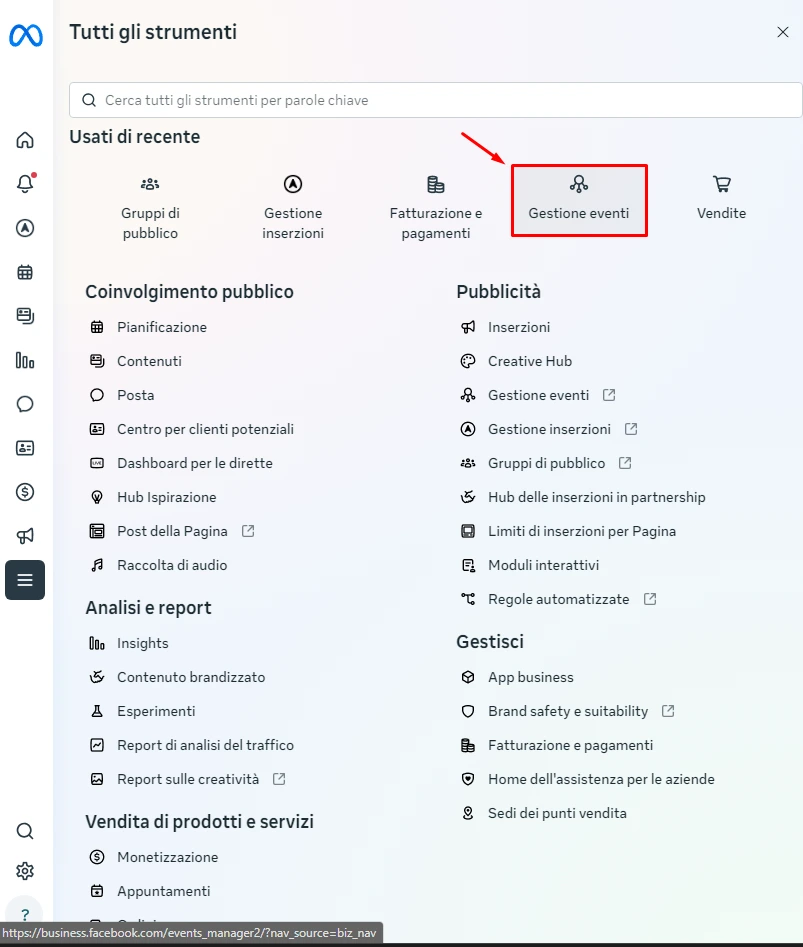Open Creative Hub menu entry

point(529,361)
